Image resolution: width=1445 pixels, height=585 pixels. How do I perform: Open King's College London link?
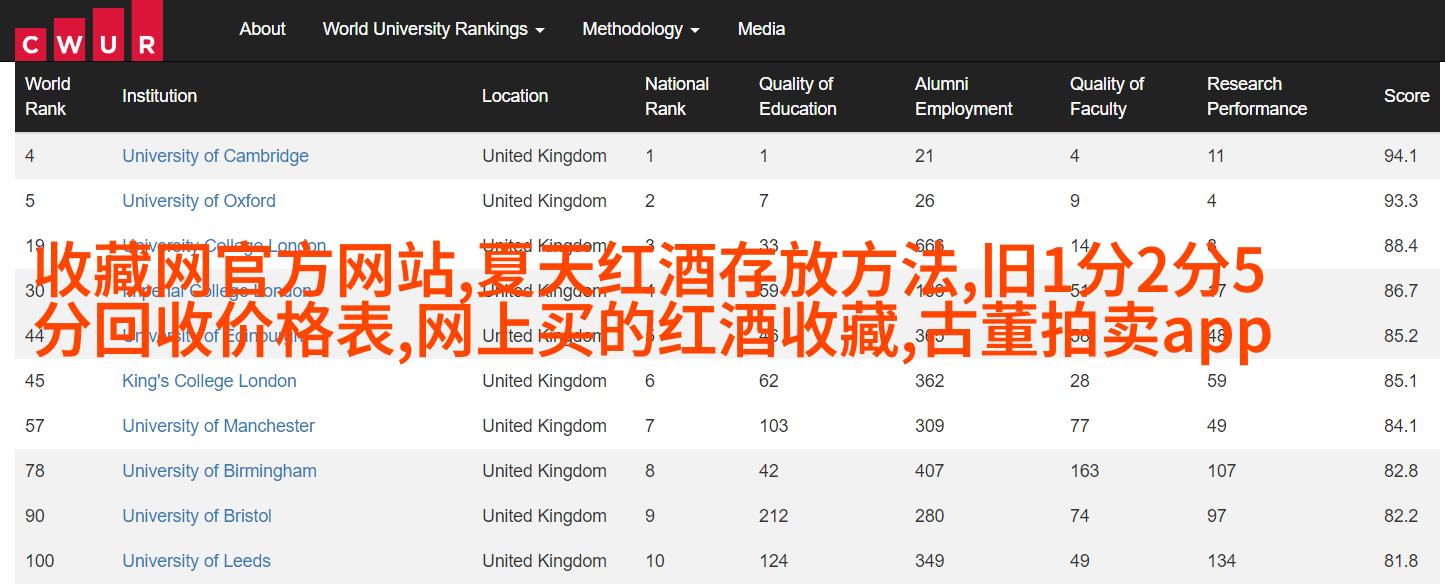pyautogui.click(x=209, y=381)
